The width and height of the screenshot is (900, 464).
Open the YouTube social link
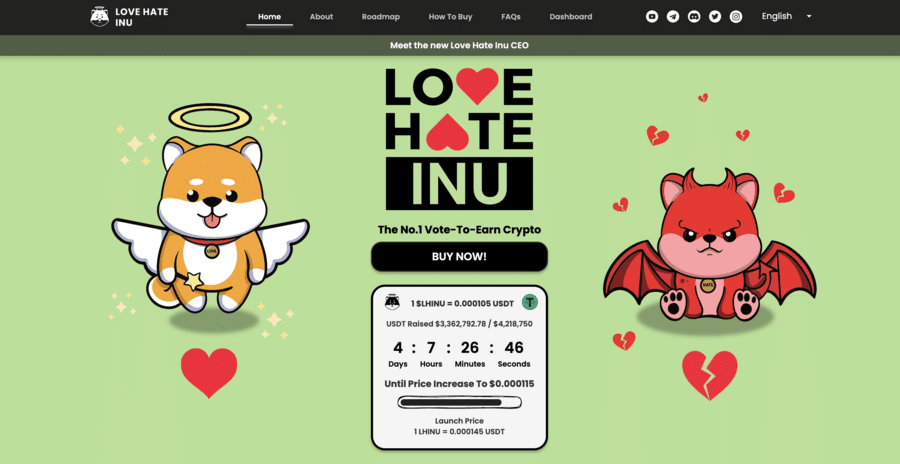(x=651, y=17)
